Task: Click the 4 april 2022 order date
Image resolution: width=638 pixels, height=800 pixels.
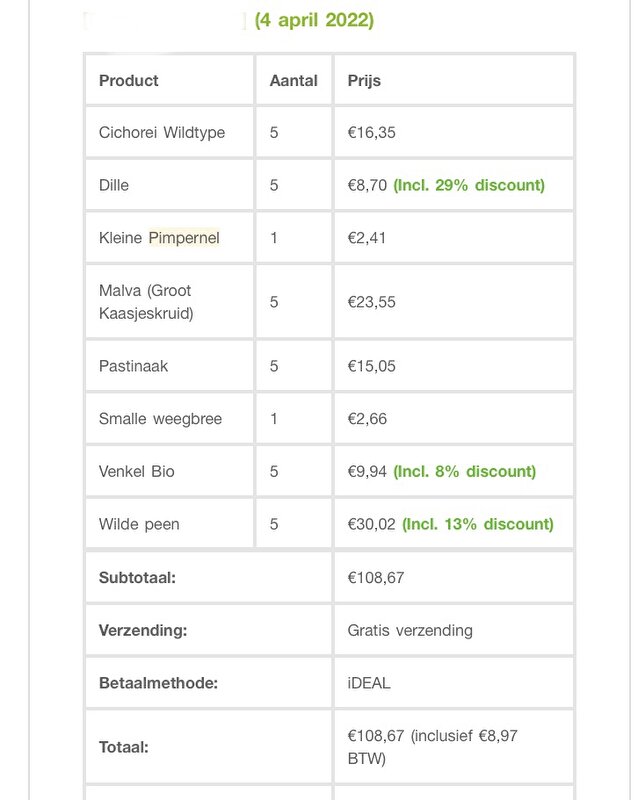Action: 314,20
